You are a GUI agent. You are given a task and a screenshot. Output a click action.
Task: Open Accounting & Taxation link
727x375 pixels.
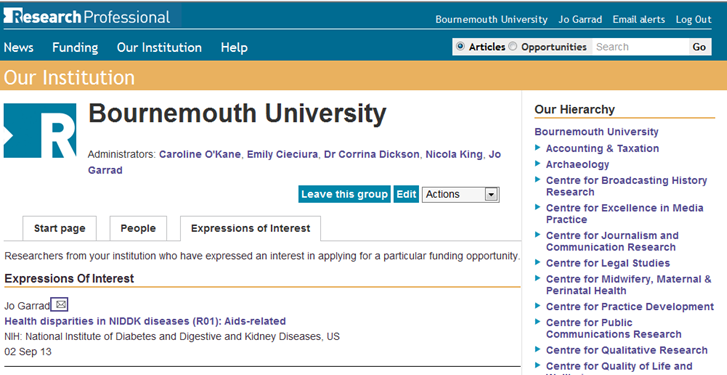tap(602, 148)
